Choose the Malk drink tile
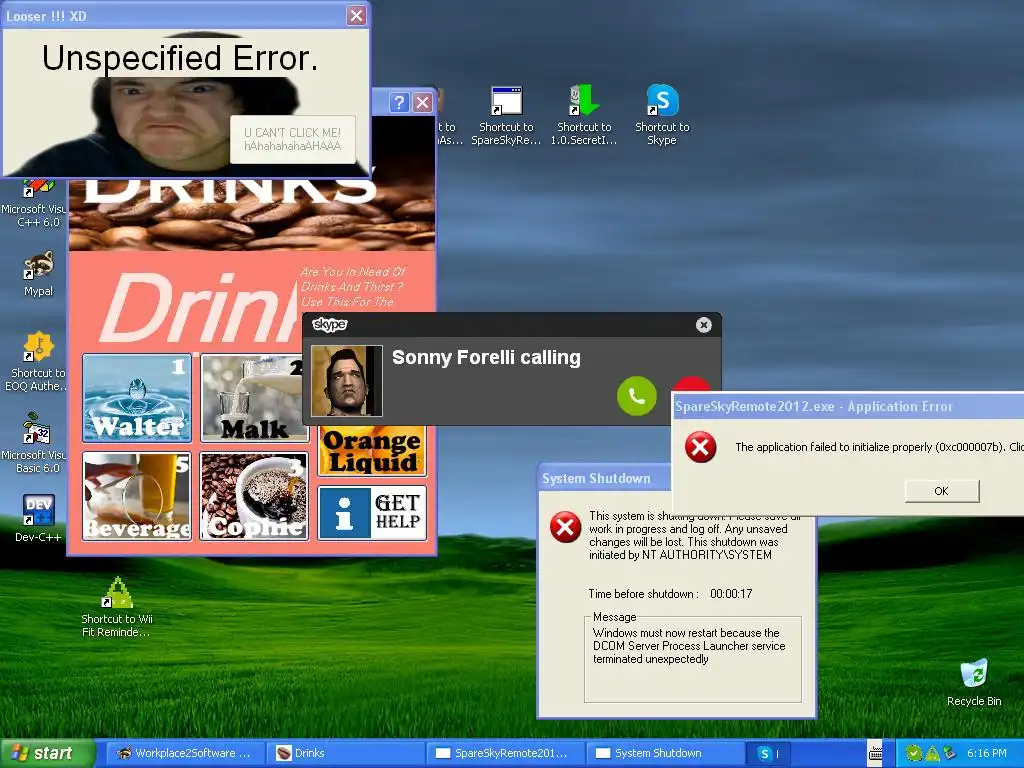Viewport: 1024px width, 768px height. [251, 398]
